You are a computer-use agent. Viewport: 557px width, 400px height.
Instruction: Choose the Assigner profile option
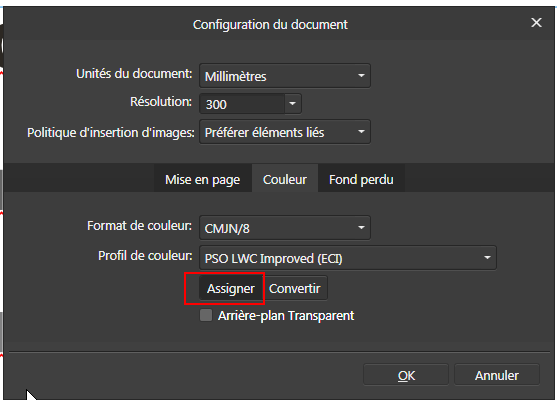[x=231, y=288]
